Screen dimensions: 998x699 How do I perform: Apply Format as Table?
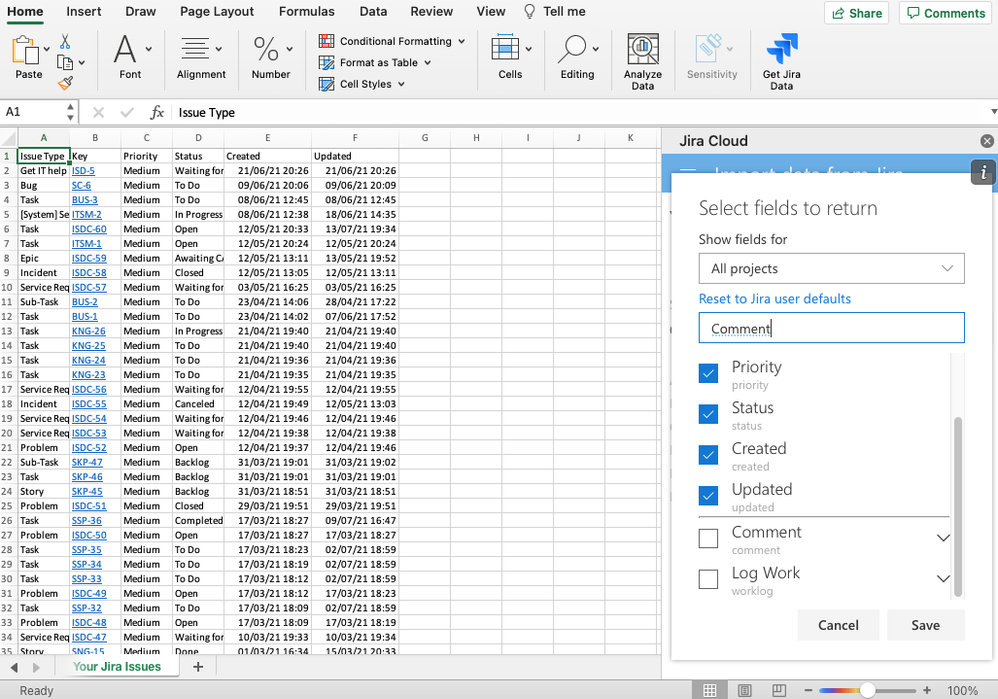[380, 63]
